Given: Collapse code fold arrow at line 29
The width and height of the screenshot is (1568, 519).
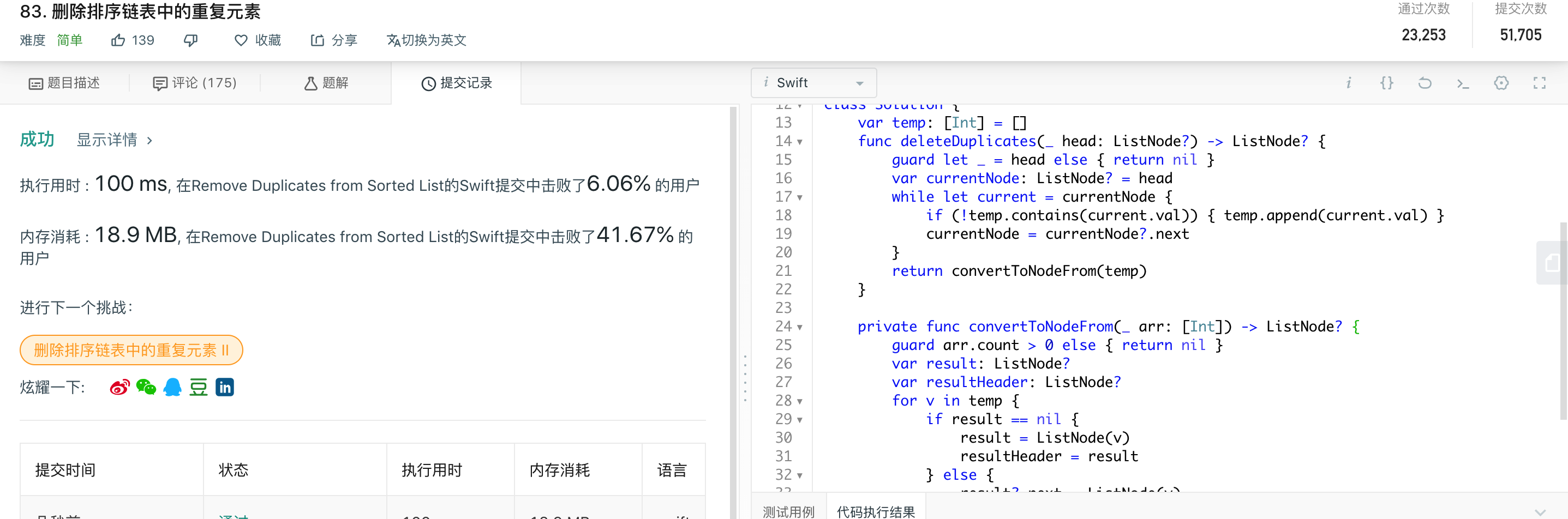Looking at the screenshot, I should pyautogui.click(x=800, y=420).
